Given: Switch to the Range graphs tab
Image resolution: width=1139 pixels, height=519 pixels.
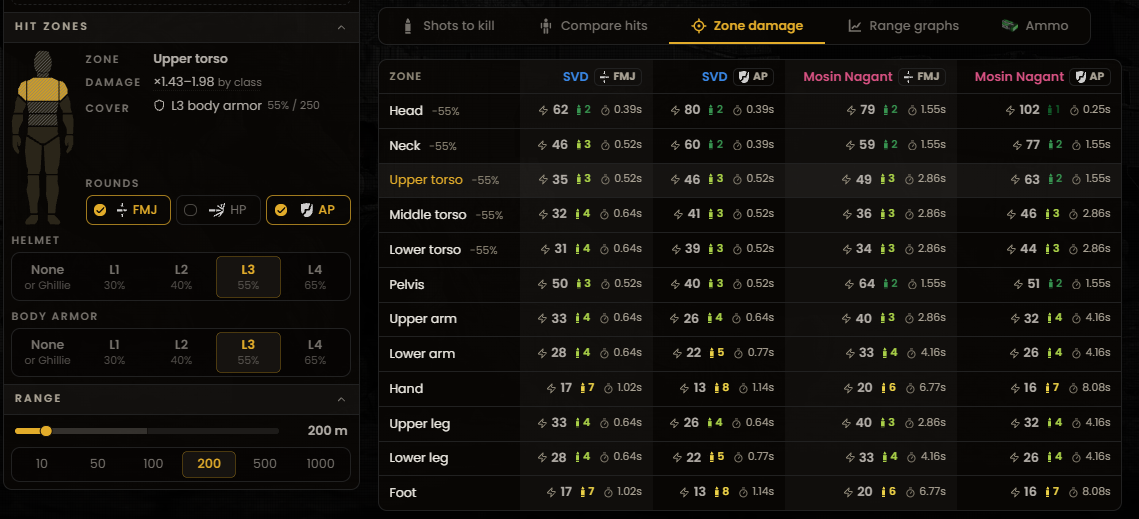Looking at the screenshot, I should pyautogui.click(x=903, y=26).
